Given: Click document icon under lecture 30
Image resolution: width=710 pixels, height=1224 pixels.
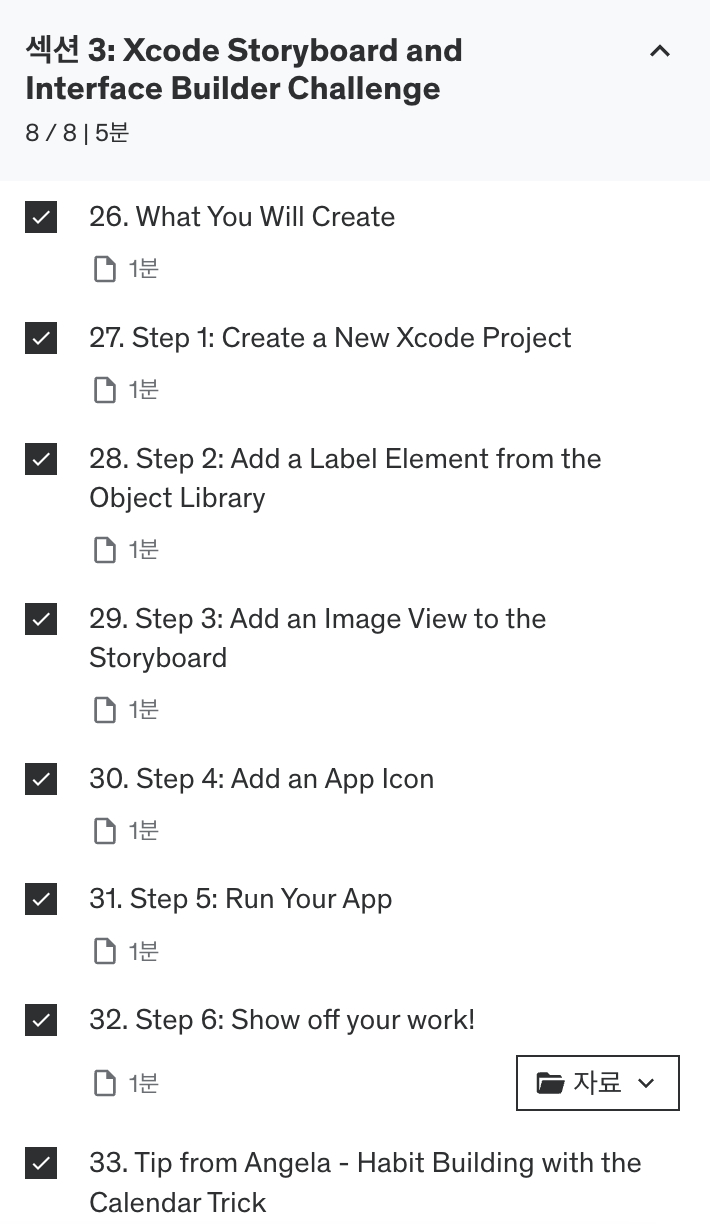Looking at the screenshot, I should tap(104, 831).
